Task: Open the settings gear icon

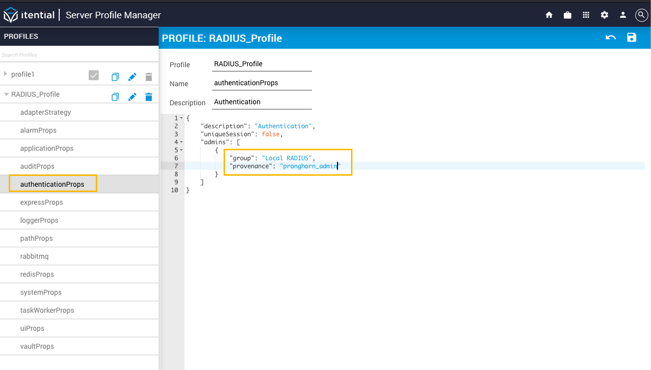Action: click(x=604, y=15)
